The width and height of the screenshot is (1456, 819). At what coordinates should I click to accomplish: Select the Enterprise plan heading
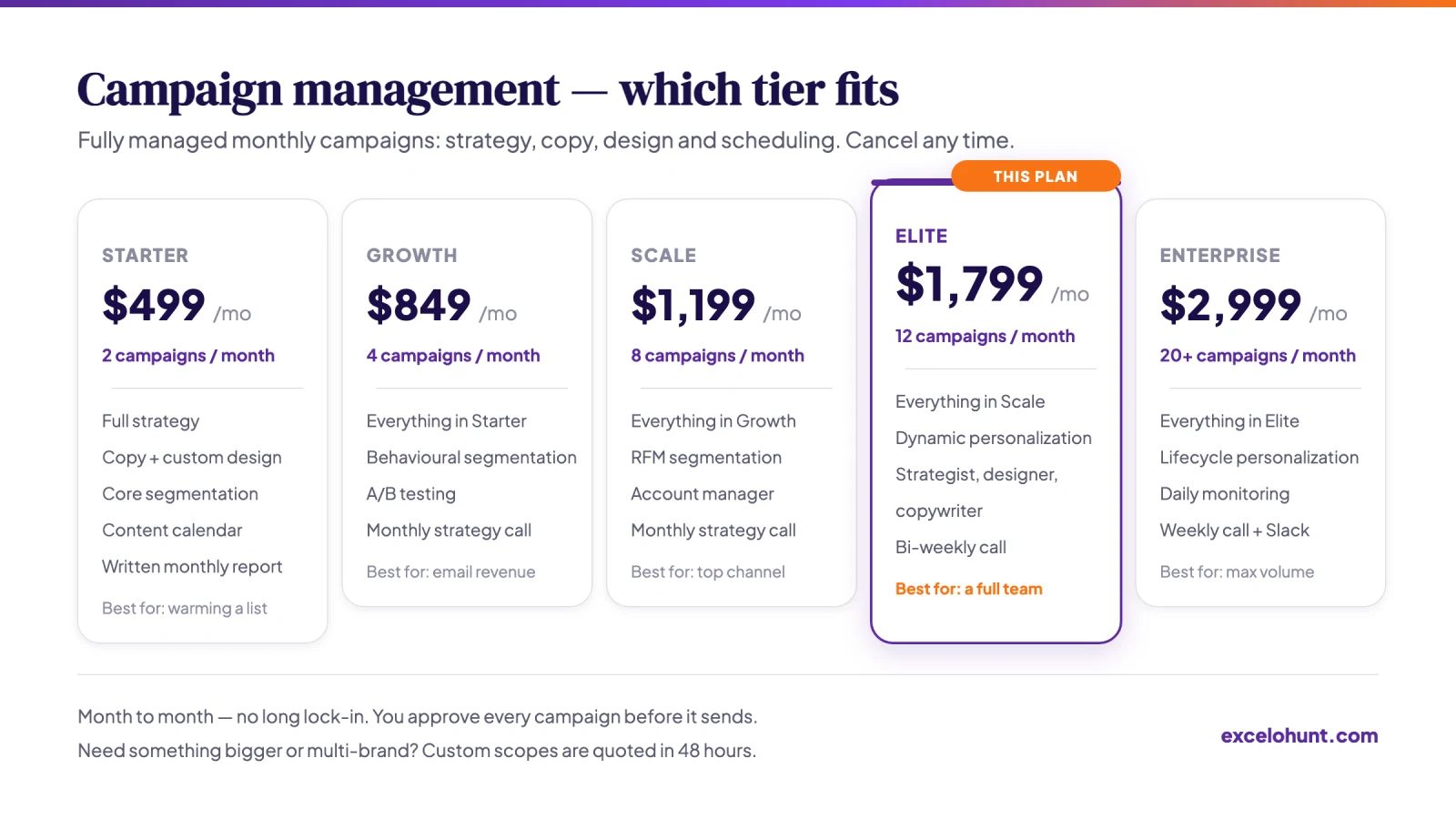pos(1219,256)
